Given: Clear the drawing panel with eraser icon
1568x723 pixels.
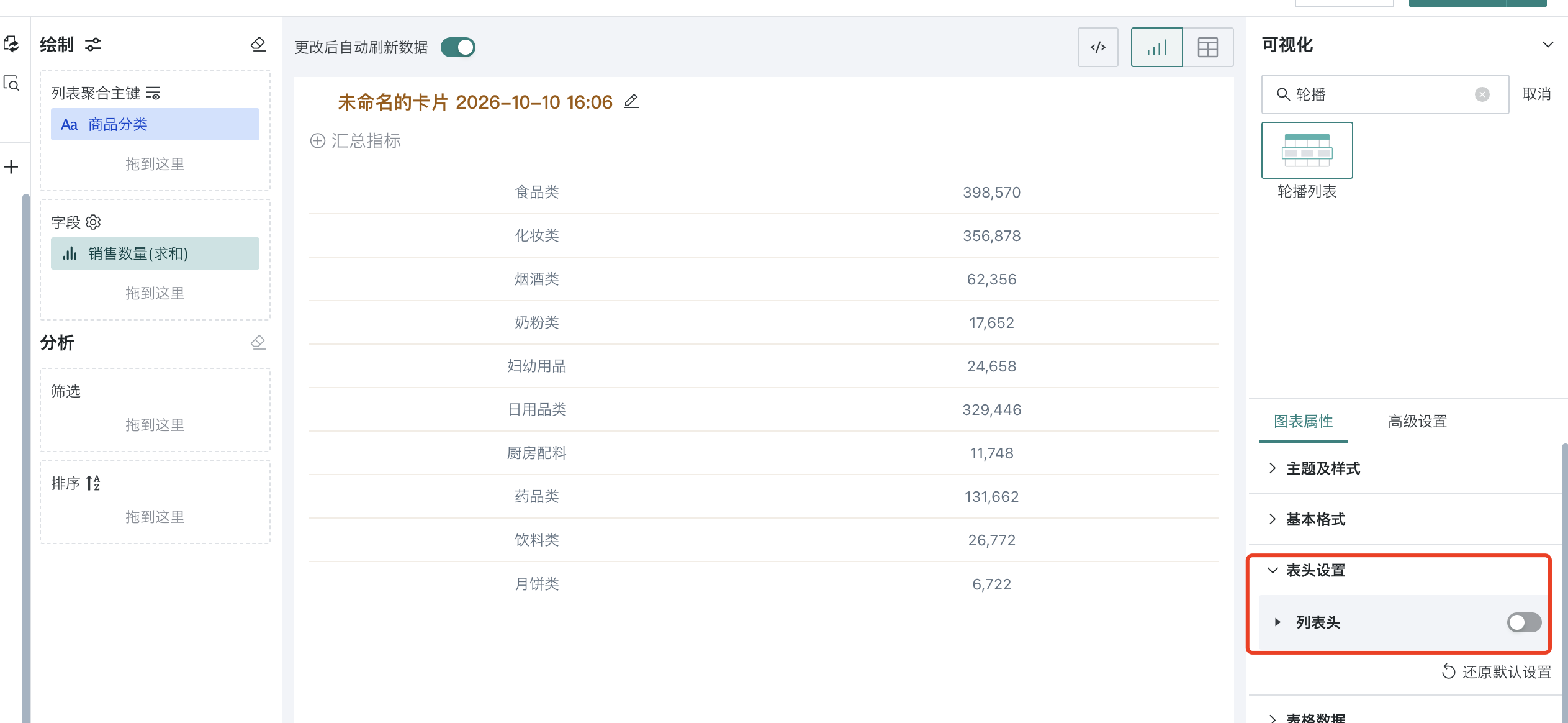Looking at the screenshot, I should (258, 45).
